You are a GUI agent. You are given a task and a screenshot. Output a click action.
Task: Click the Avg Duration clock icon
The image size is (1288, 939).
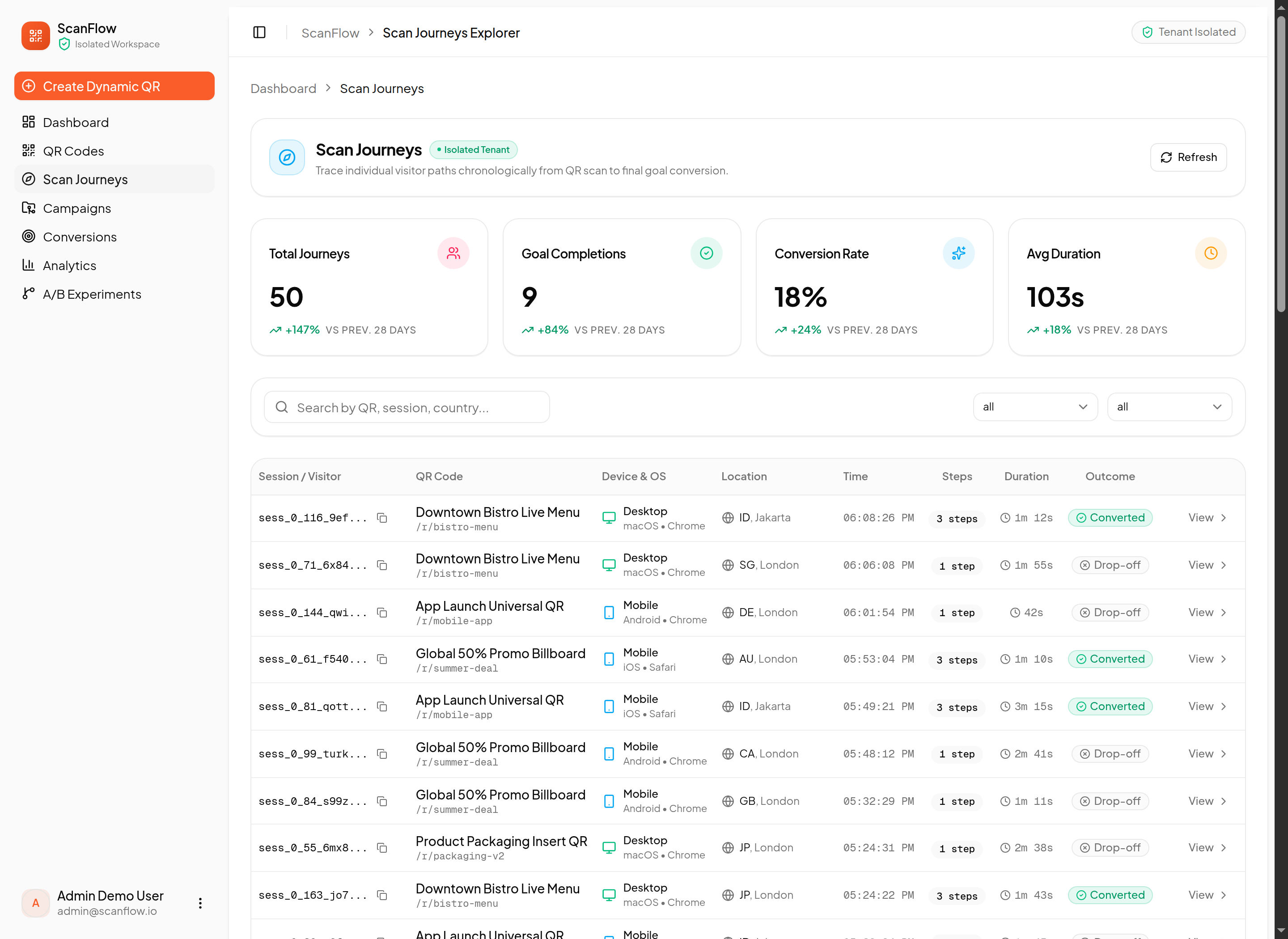[1211, 253]
